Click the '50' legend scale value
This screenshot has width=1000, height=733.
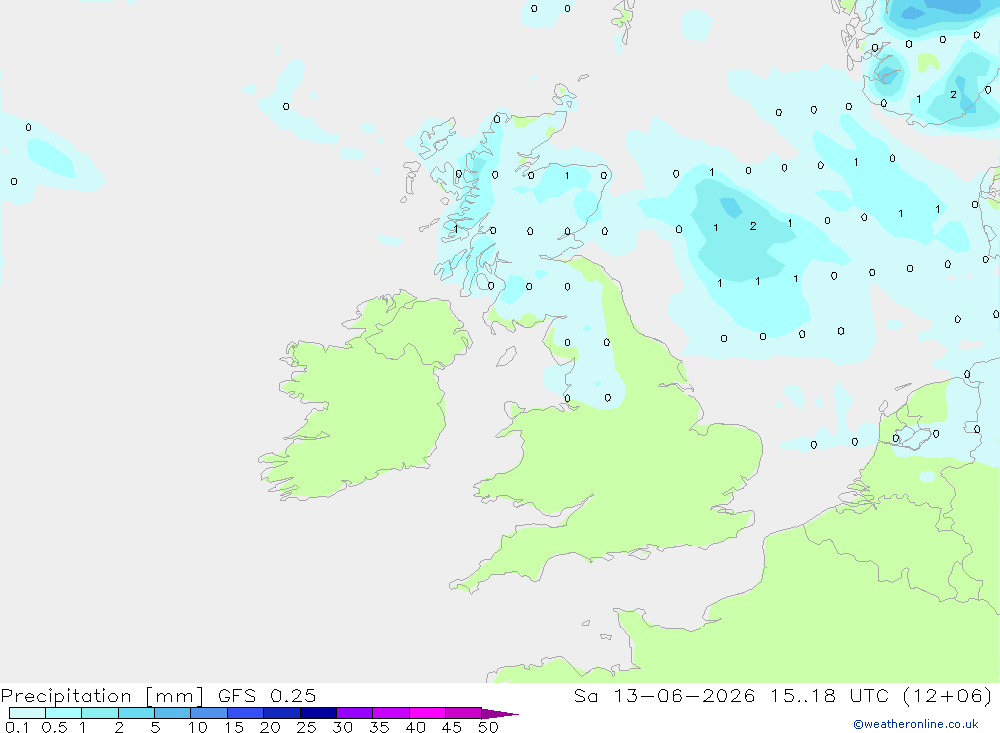(488, 727)
